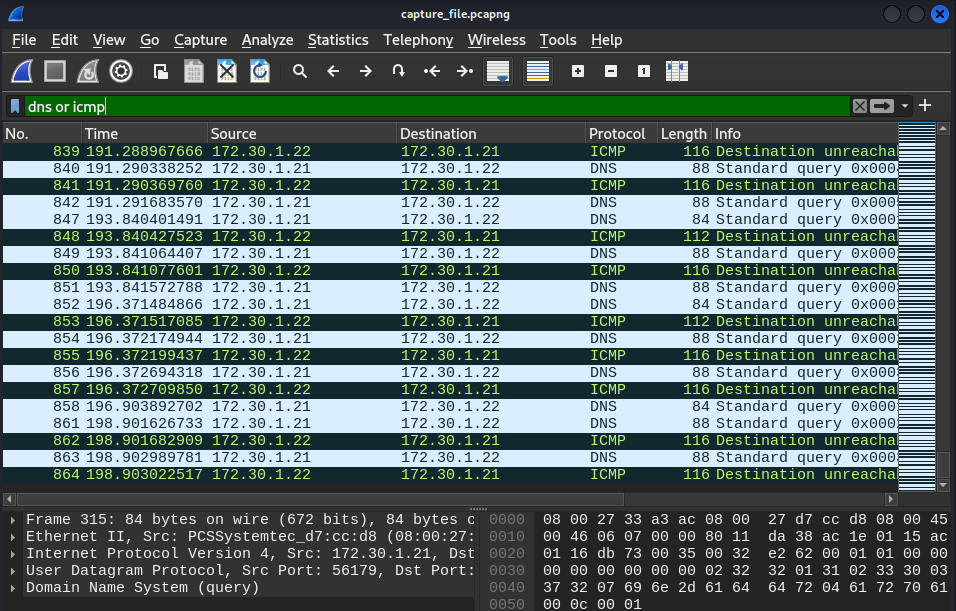The image size is (956, 611).
Task: Select packet number 839
Action: tap(451, 152)
